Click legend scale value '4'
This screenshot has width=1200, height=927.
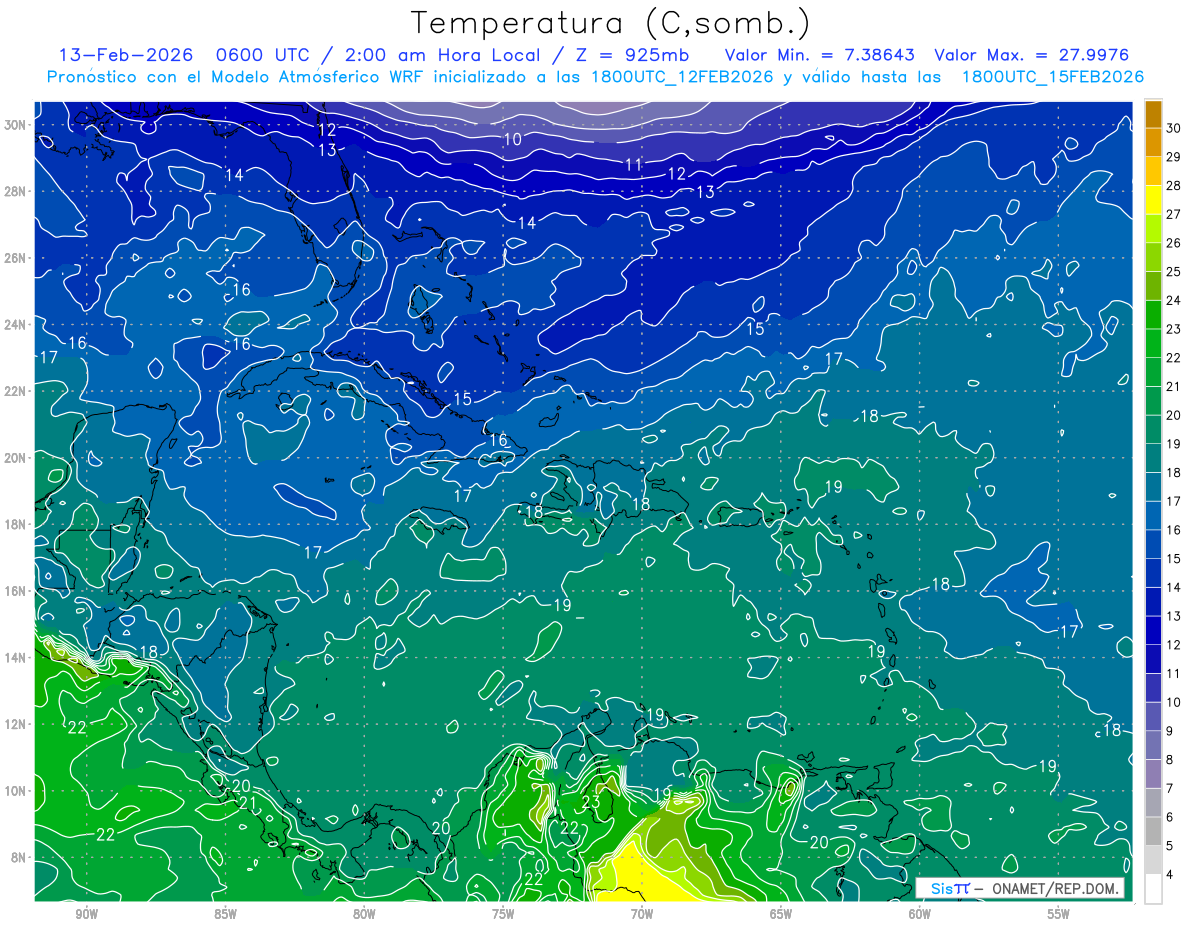1170,875
